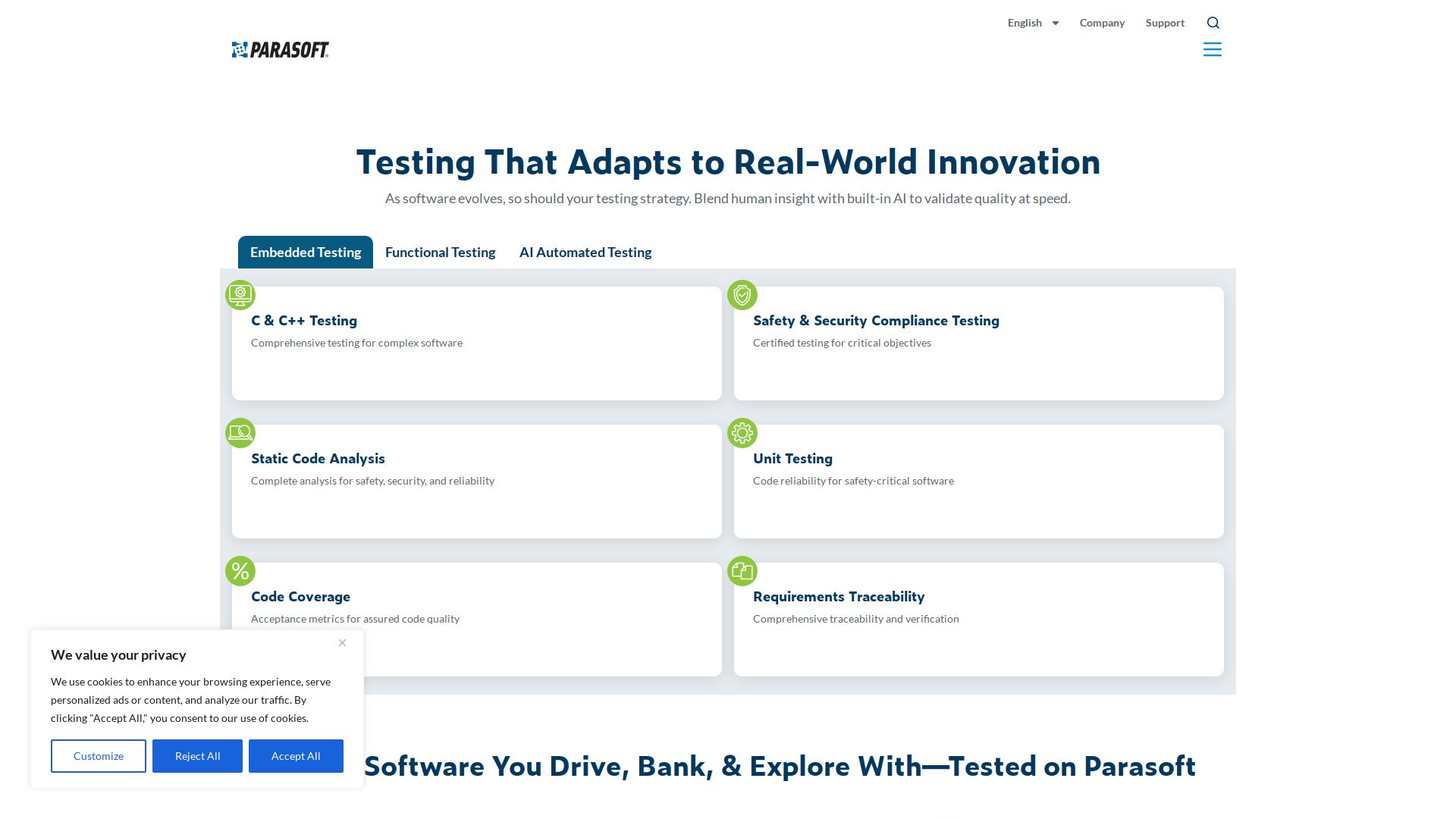Viewport: 1456px width, 819px height.
Task: Open the Company menu link
Action: [1102, 23]
